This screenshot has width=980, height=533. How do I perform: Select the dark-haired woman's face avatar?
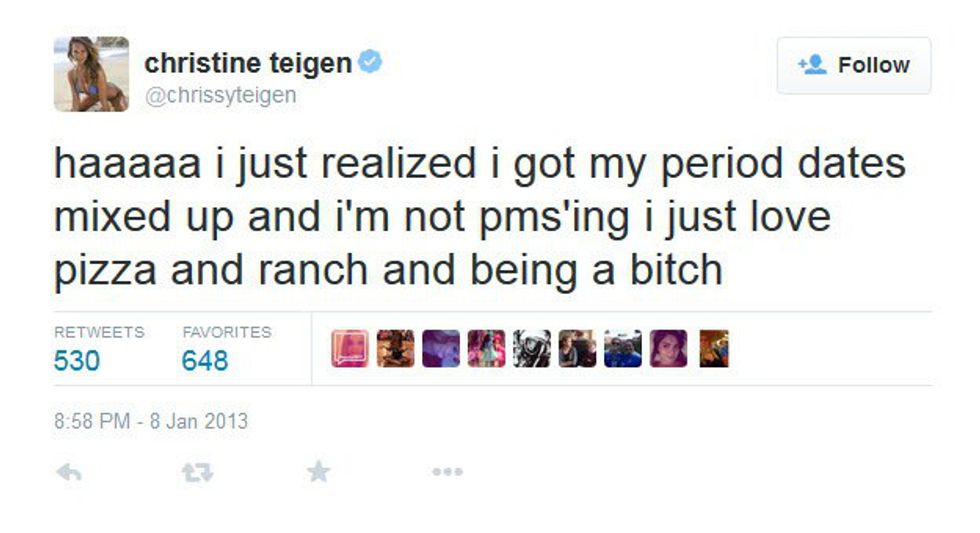tap(668, 348)
